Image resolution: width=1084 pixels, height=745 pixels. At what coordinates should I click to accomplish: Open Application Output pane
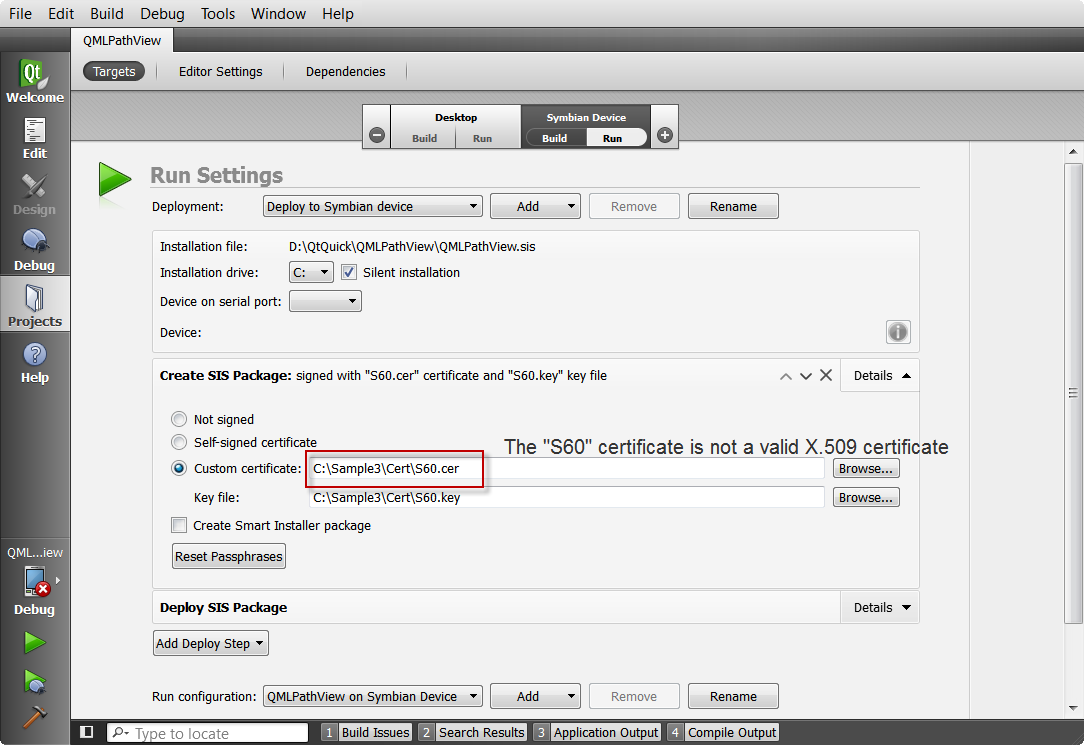pyautogui.click(x=598, y=732)
